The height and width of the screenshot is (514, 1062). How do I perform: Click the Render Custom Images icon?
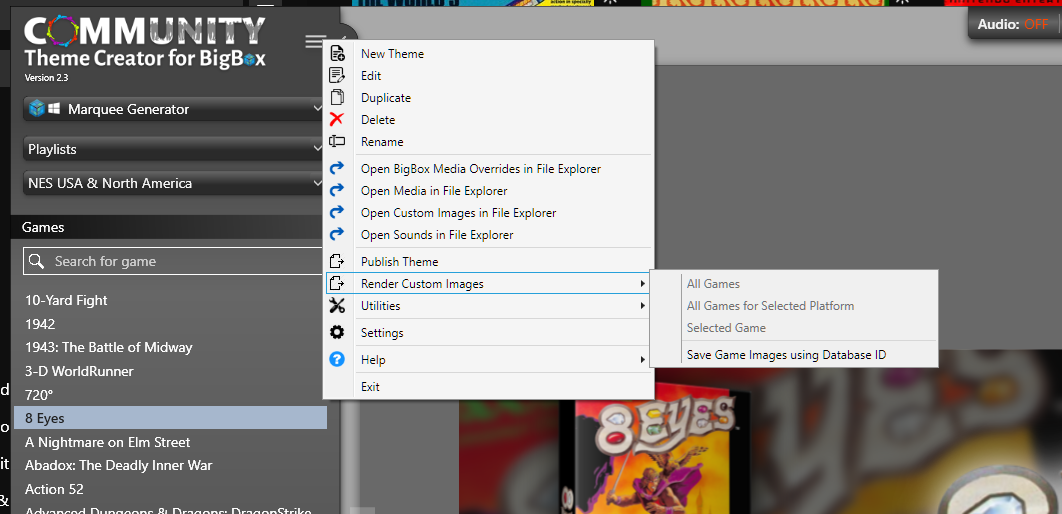[337, 284]
